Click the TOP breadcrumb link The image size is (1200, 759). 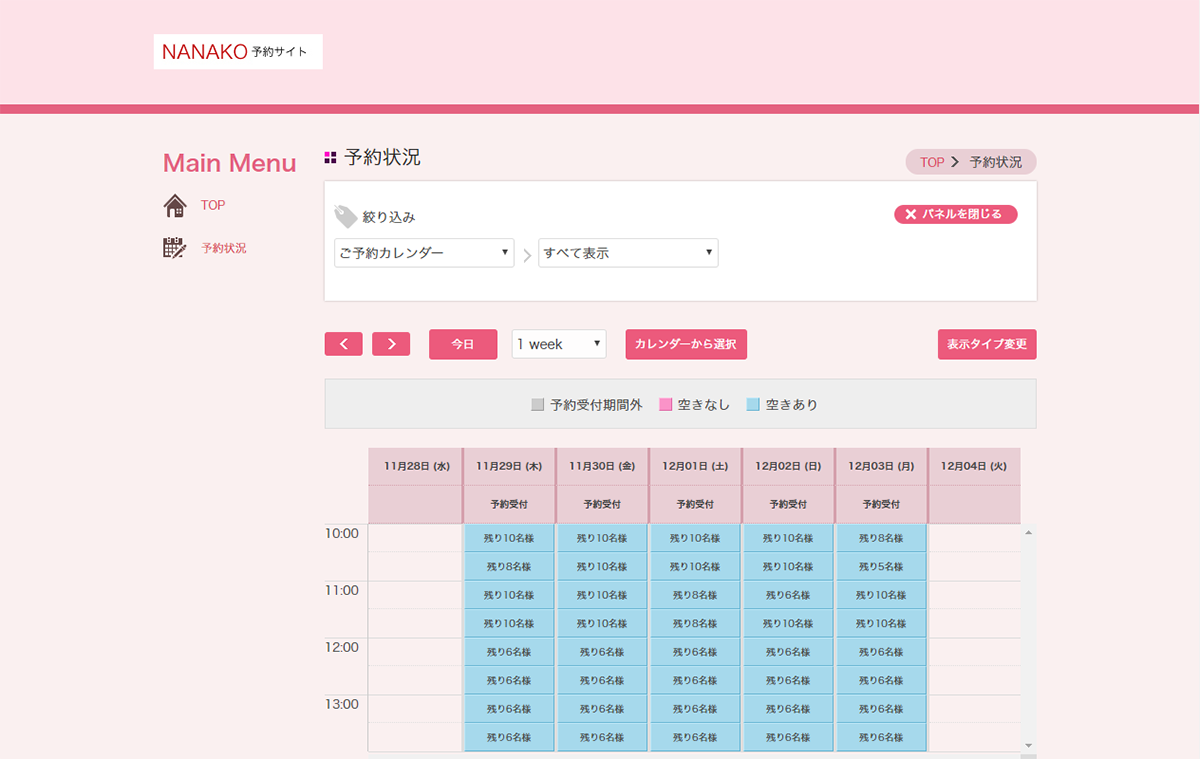[x=932, y=162]
